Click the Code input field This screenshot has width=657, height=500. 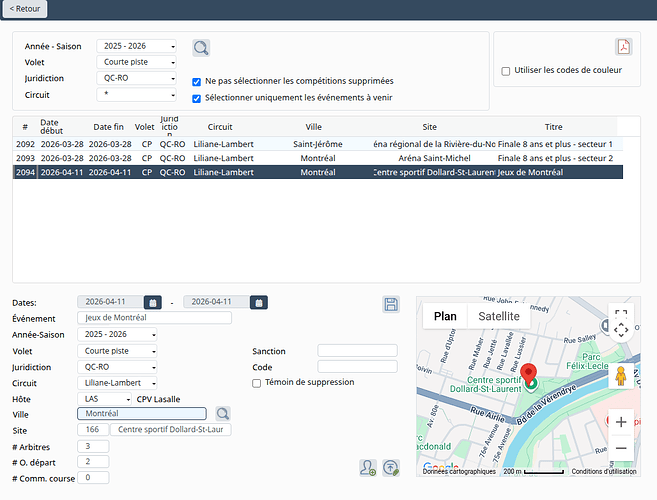click(357, 367)
